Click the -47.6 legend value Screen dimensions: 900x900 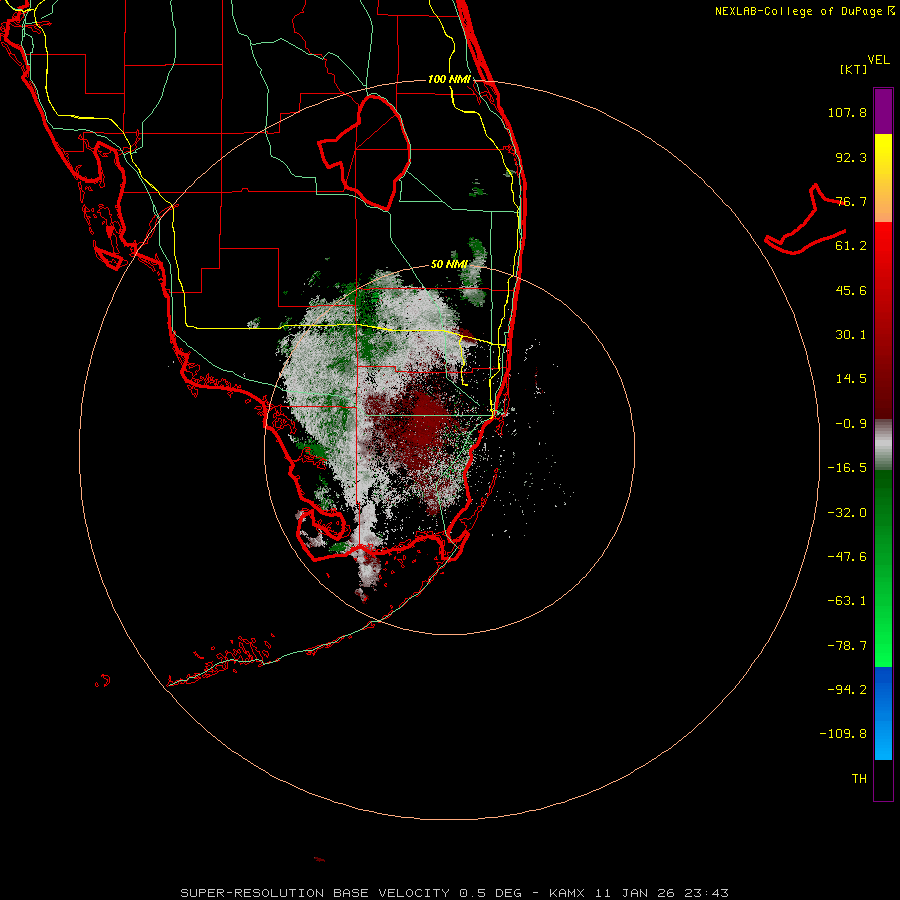click(x=847, y=557)
